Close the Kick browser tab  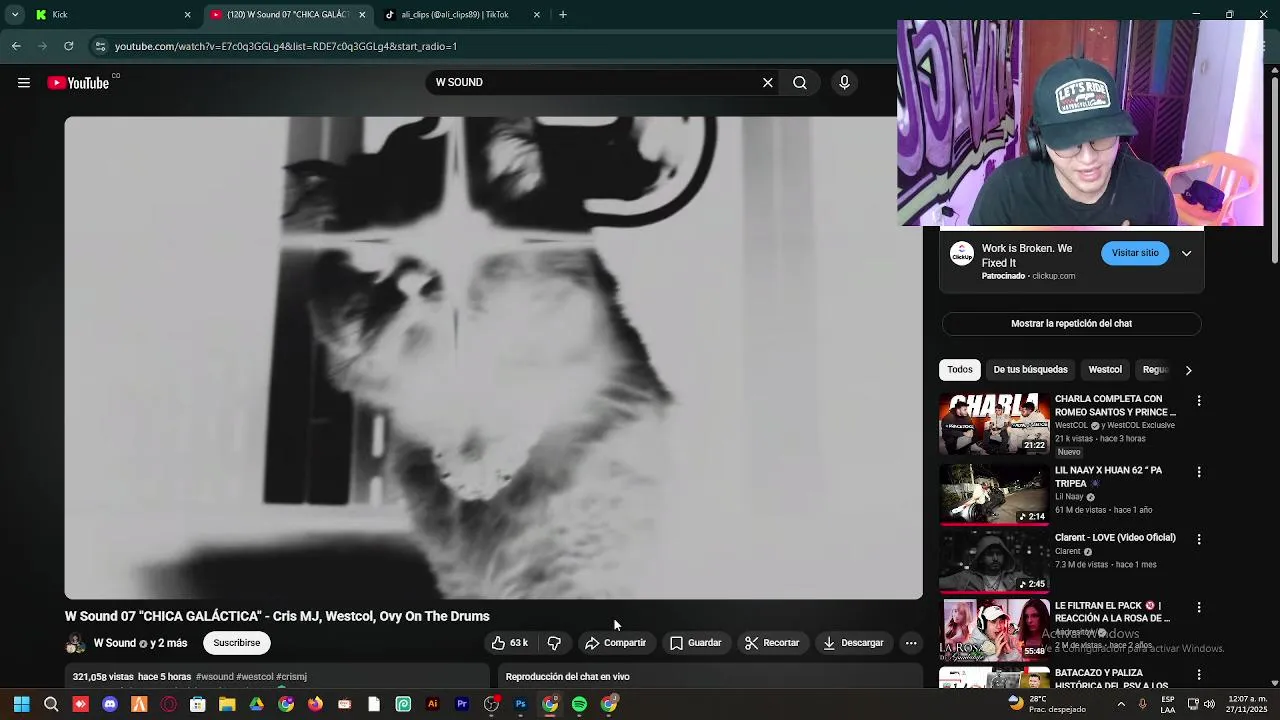187,15
